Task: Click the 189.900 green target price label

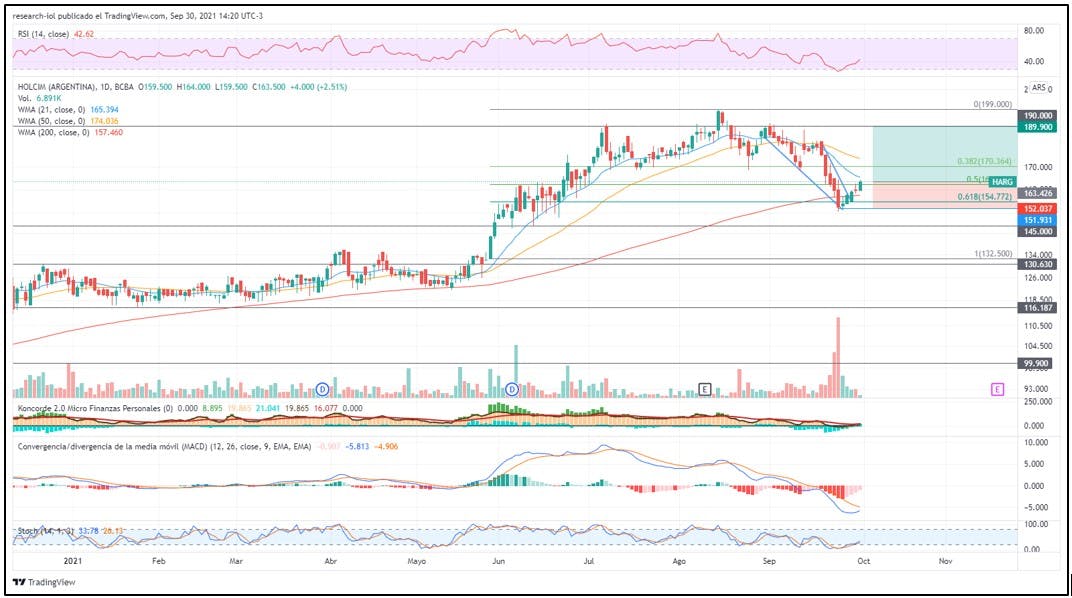Action: click(1038, 126)
